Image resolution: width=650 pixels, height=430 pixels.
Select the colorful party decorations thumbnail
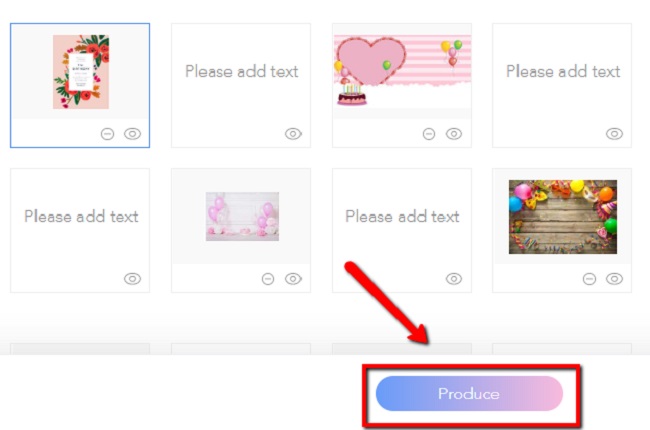[x=562, y=216]
